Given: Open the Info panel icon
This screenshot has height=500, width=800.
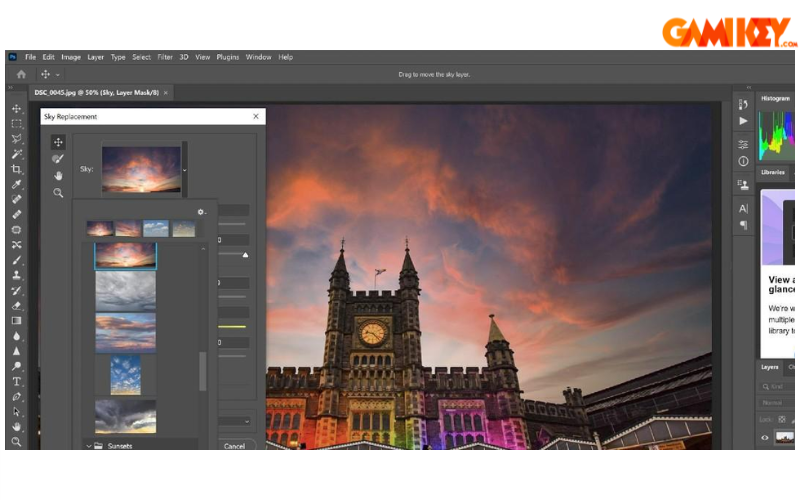Looking at the screenshot, I should (x=743, y=161).
